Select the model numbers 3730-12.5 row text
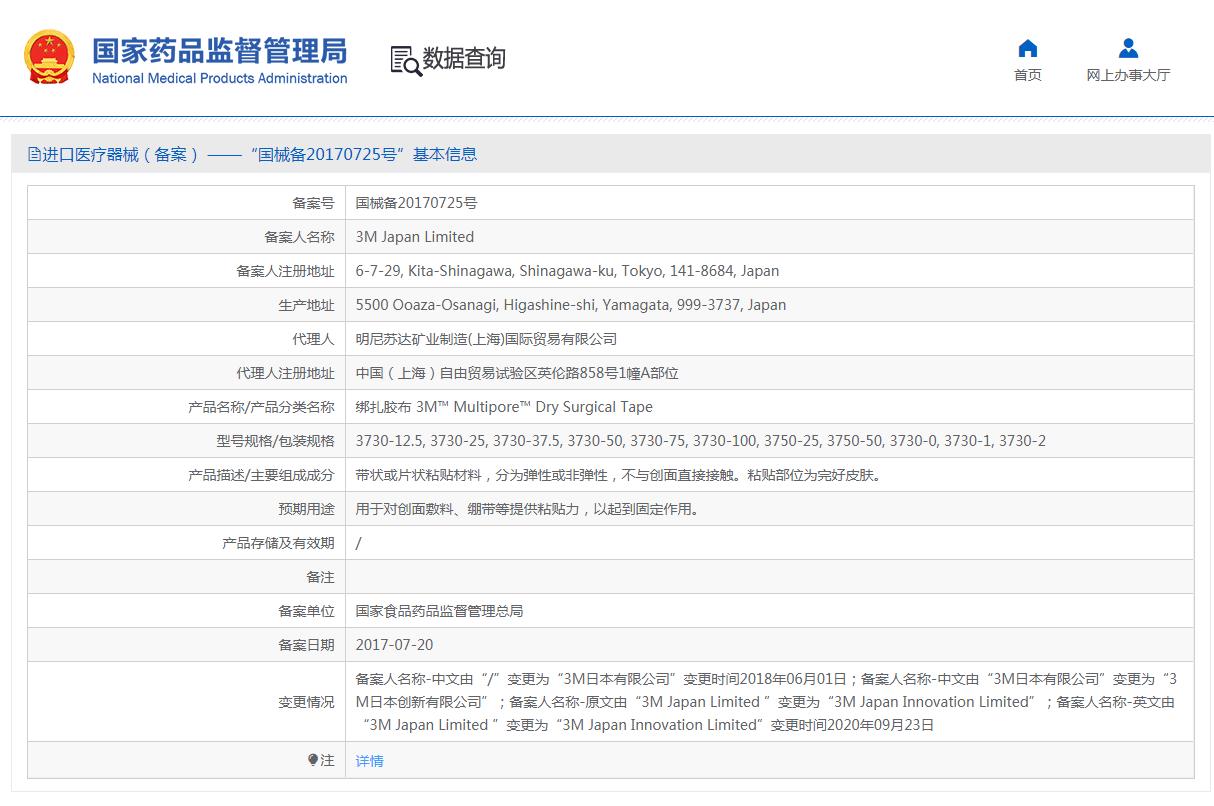 701,441
